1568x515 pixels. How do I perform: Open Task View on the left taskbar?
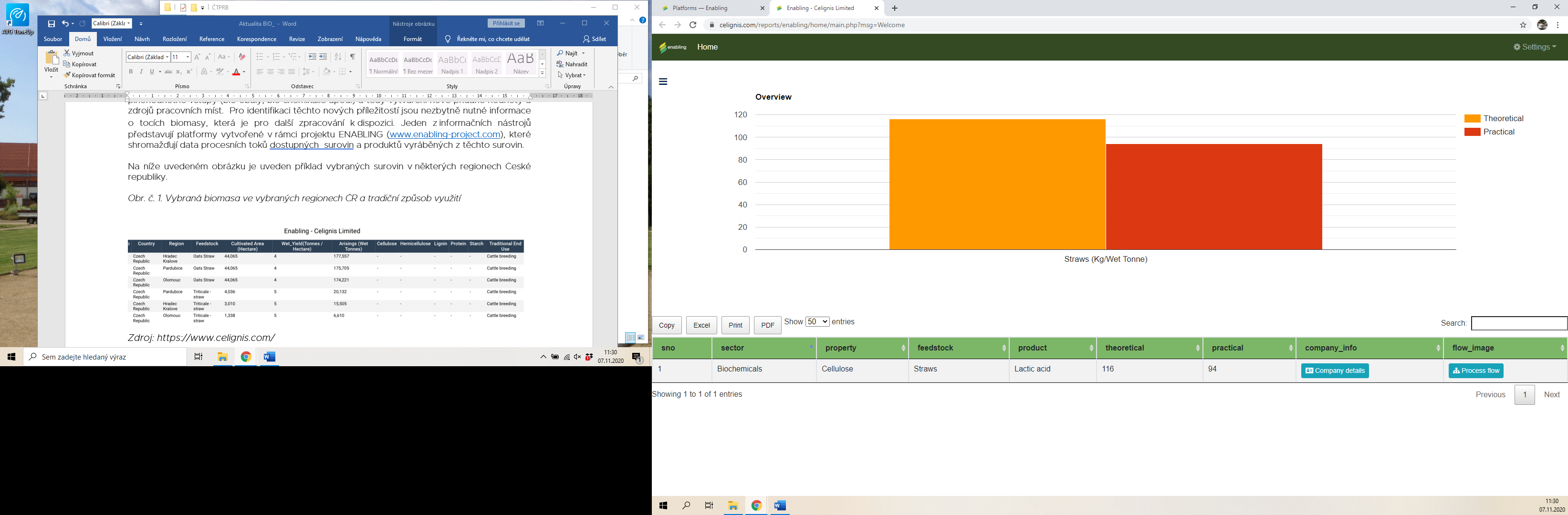pyautogui.click(x=199, y=357)
